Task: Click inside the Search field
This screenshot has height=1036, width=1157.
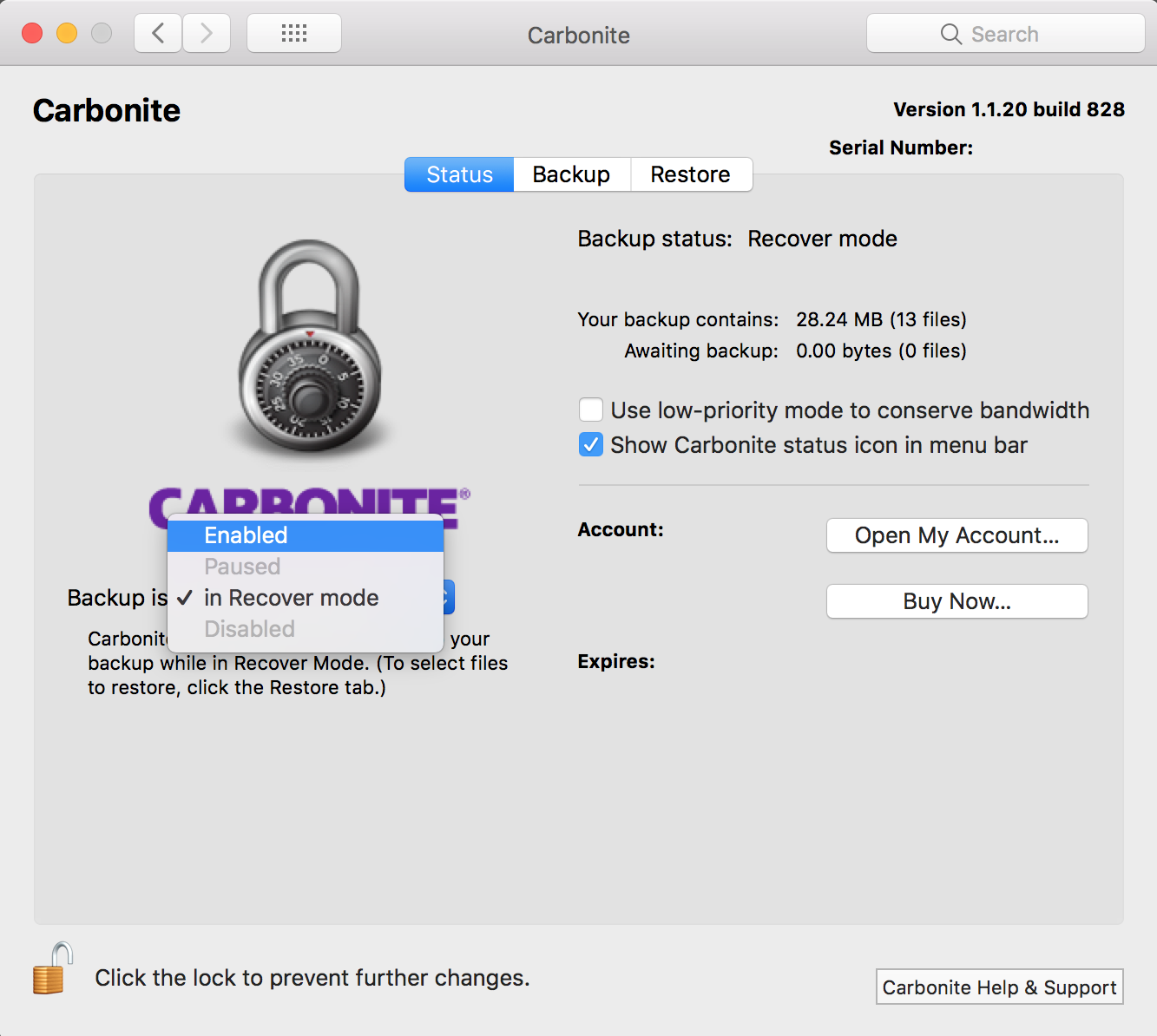Action: [1024, 35]
